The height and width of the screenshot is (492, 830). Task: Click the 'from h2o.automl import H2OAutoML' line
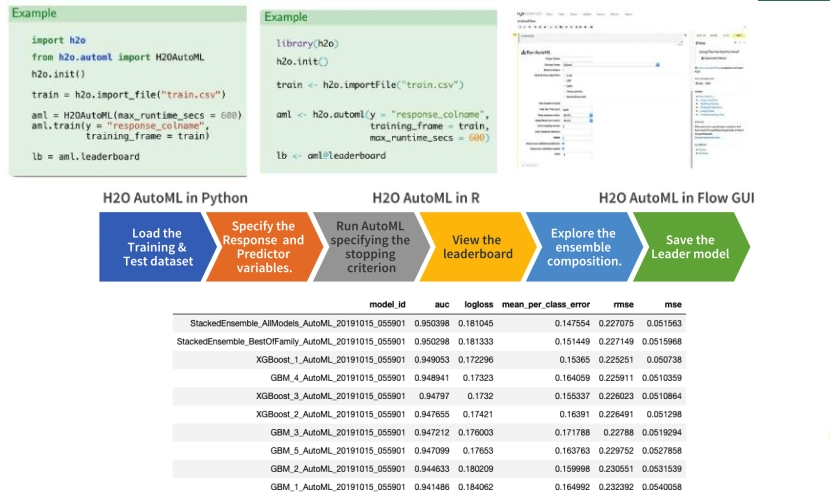pyautogui.click(x=118, y=57)
